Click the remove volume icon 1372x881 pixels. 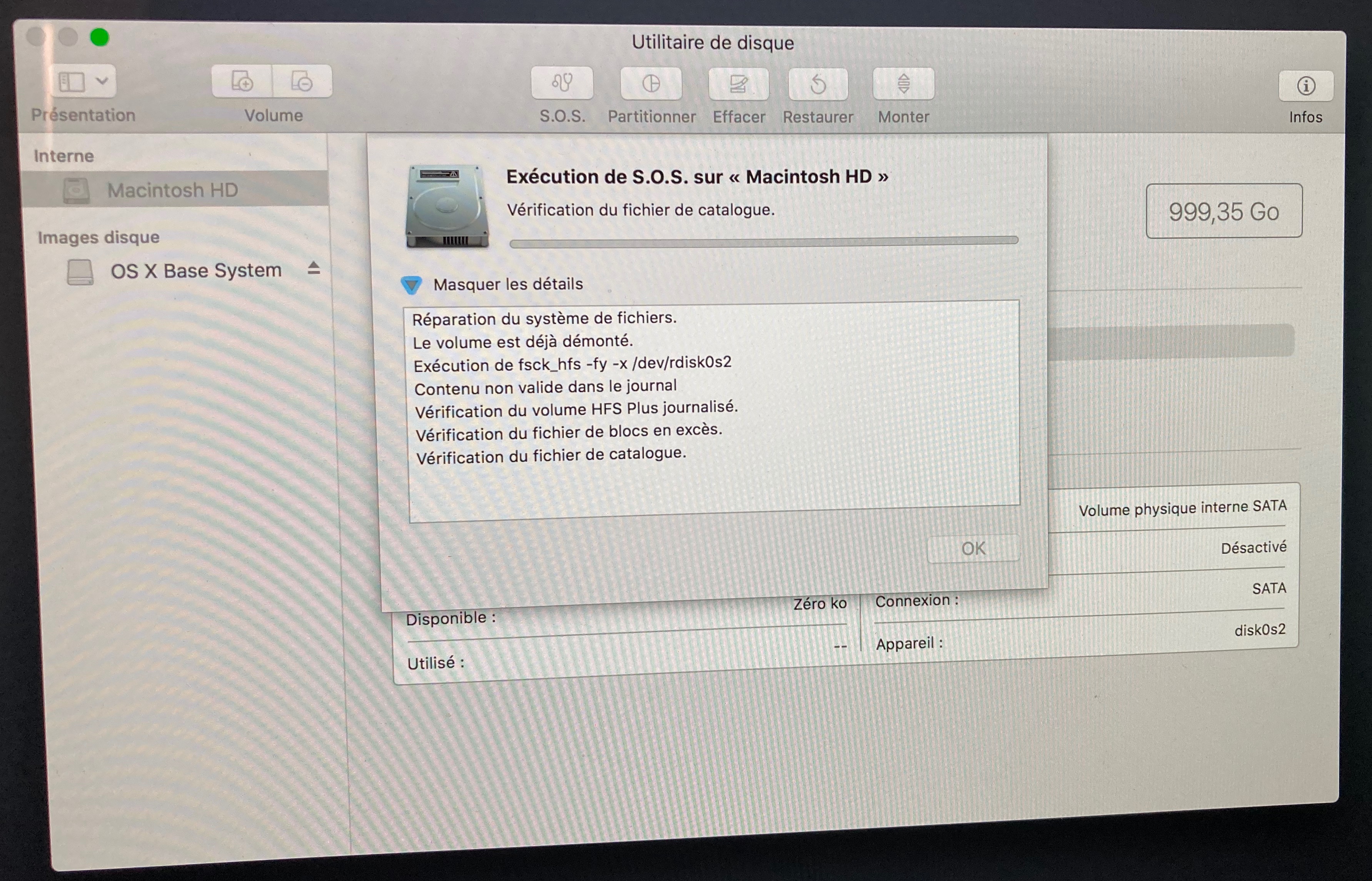pos(302,81)
